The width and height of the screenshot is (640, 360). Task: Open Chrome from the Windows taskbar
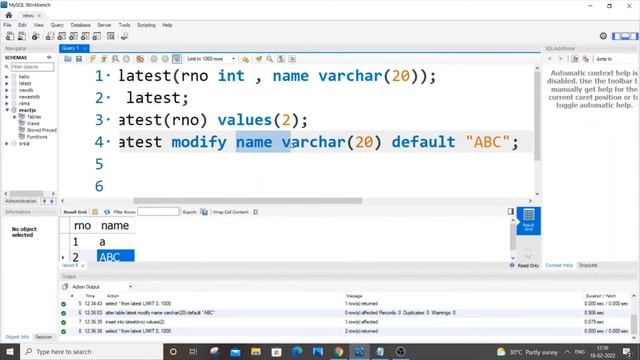coord(339,351)
